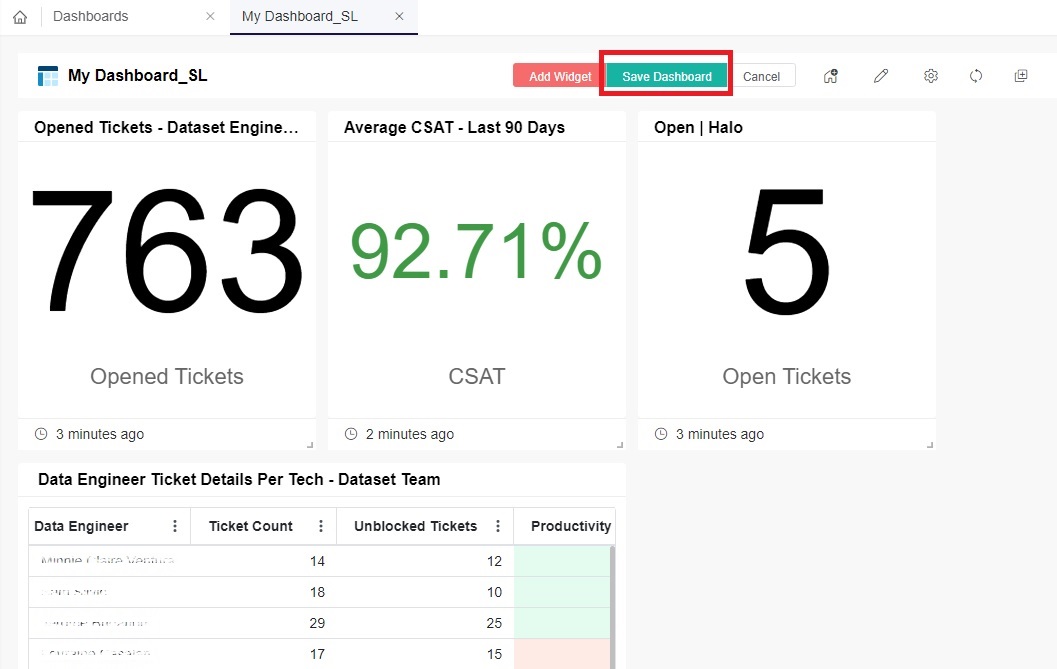Close the My Dashboard_SL tab
The height and width of the screenshot is (669, 1057).
399,17
